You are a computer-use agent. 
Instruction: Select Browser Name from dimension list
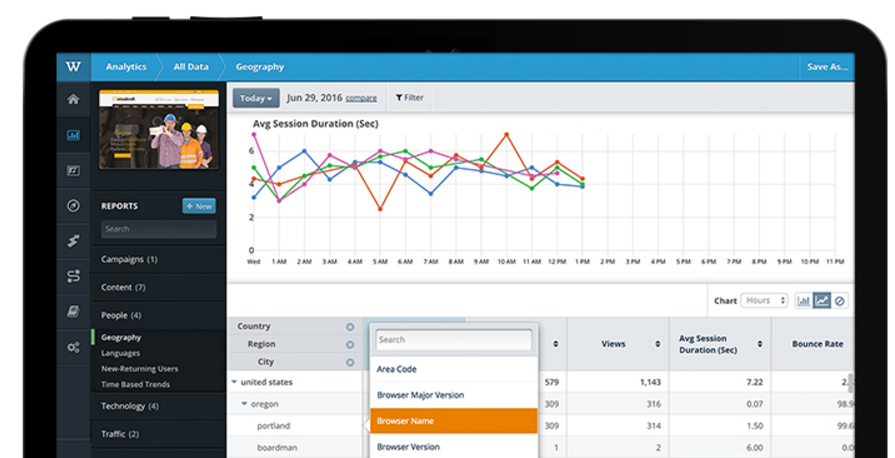pos(453,421)
